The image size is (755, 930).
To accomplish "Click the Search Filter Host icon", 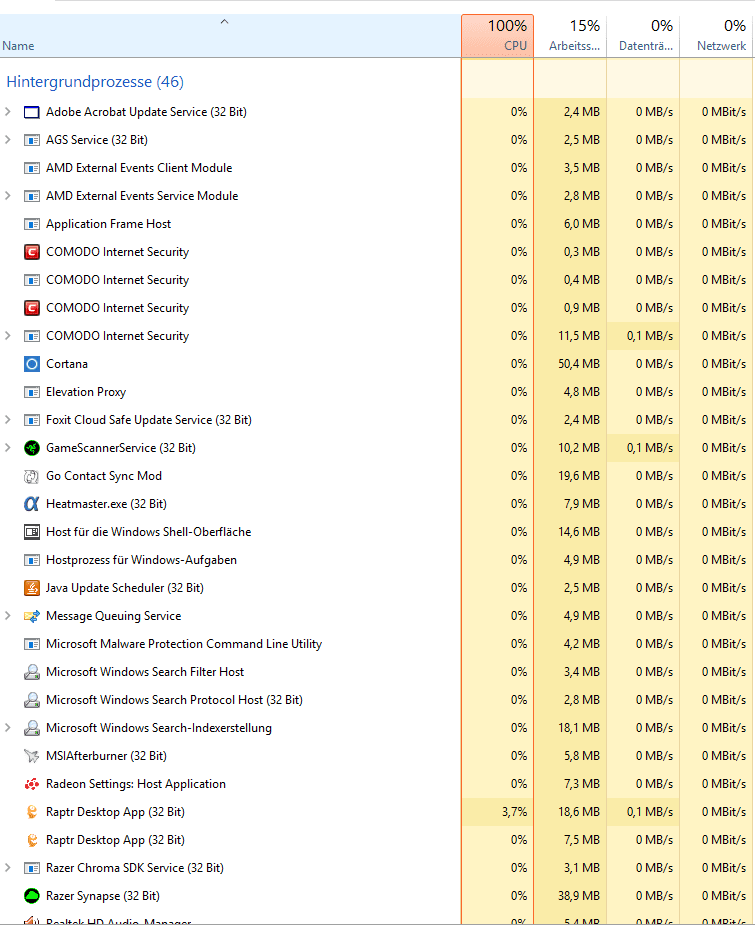I will (31, 672).
